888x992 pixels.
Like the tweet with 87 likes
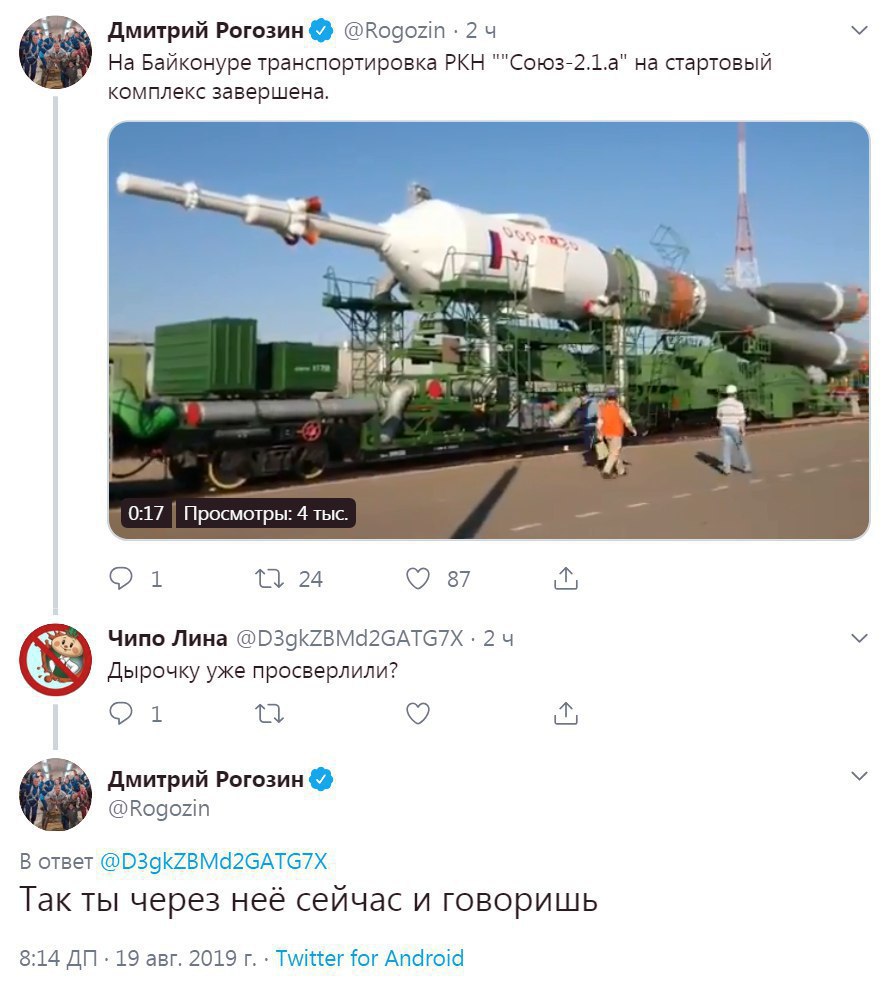[417, 578]
